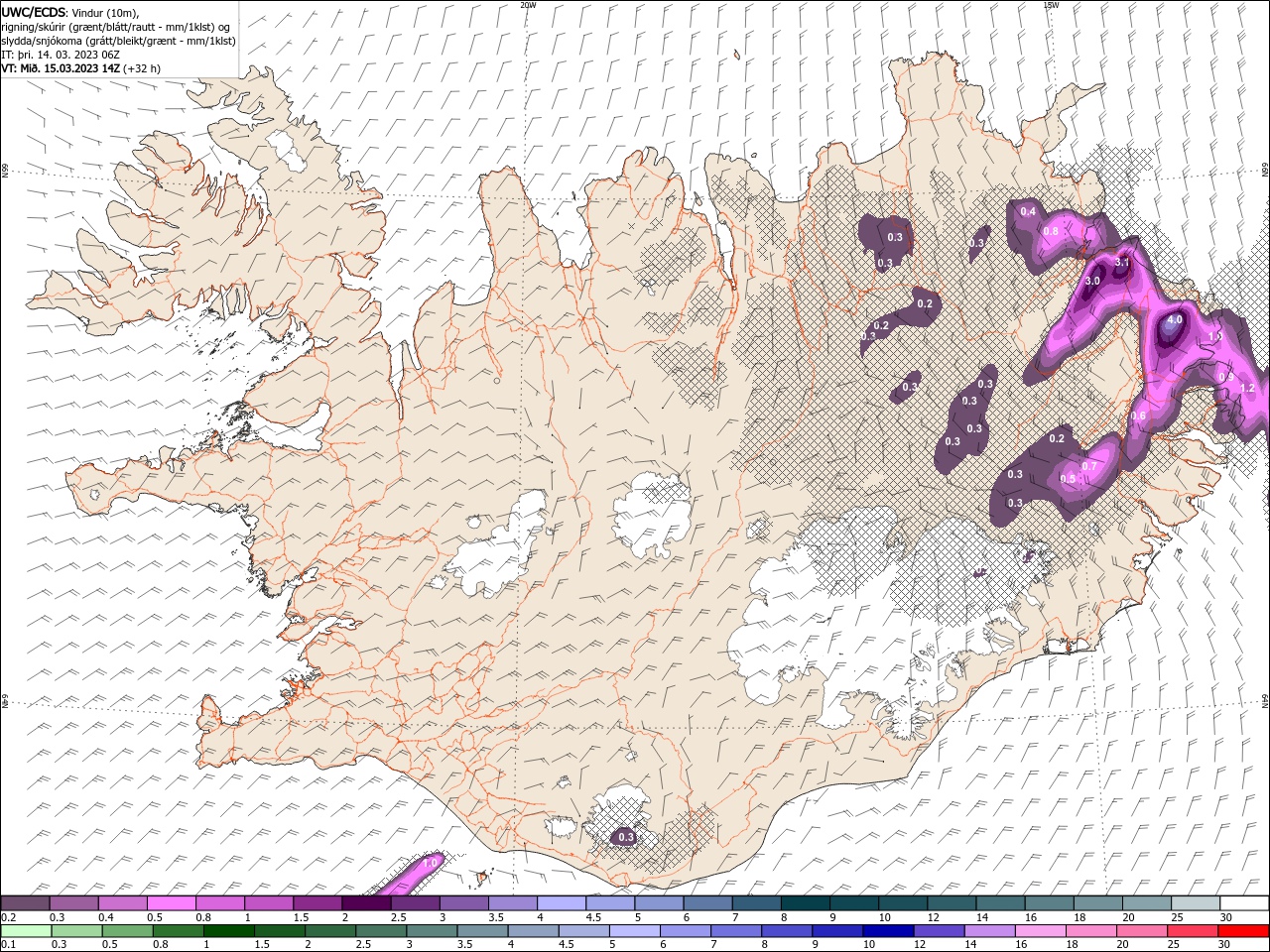Pick the light pink rain swatch labeled 16
1270x952 pixels.
(1040, 931)
